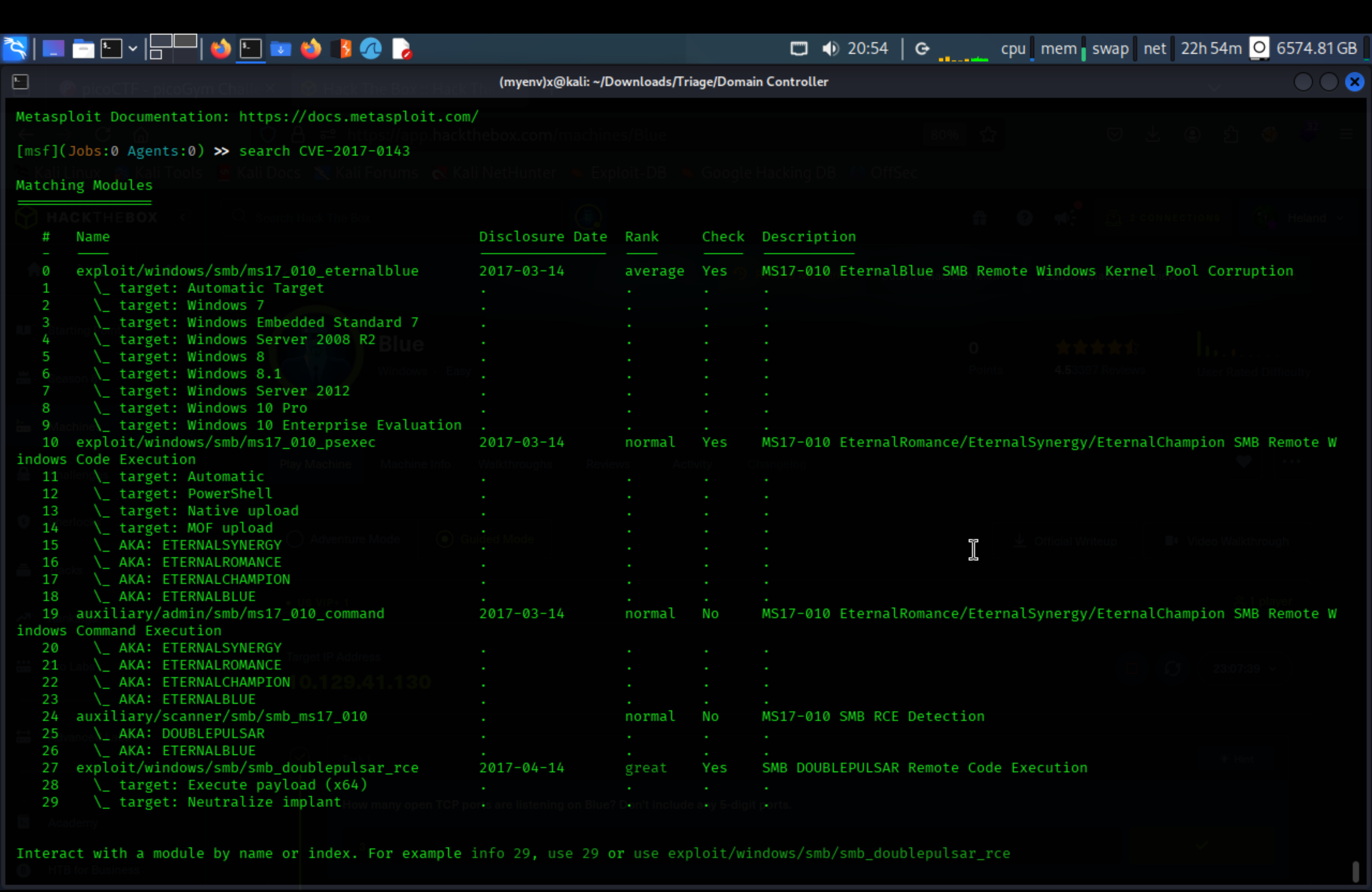The image size is (1372, 892).
Task: Click the logout session icon
Action: [x=922, y=49]
